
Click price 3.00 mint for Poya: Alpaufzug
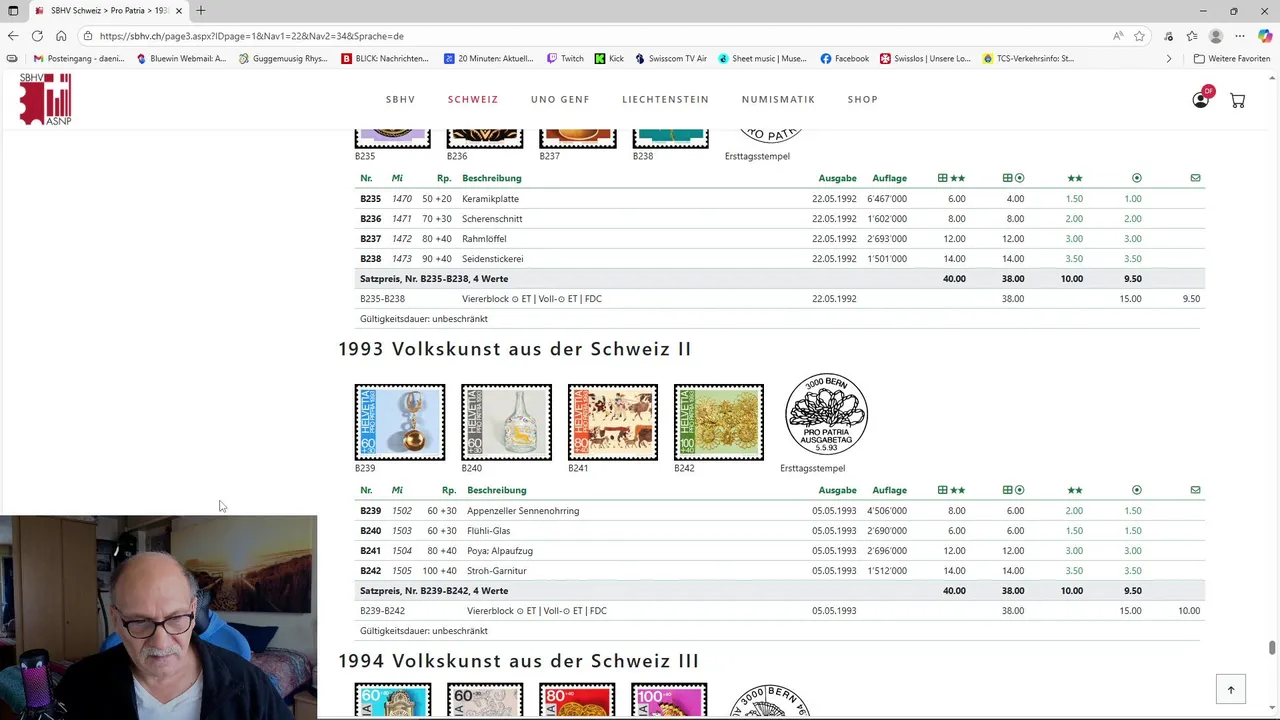(x=1074, y=551)
